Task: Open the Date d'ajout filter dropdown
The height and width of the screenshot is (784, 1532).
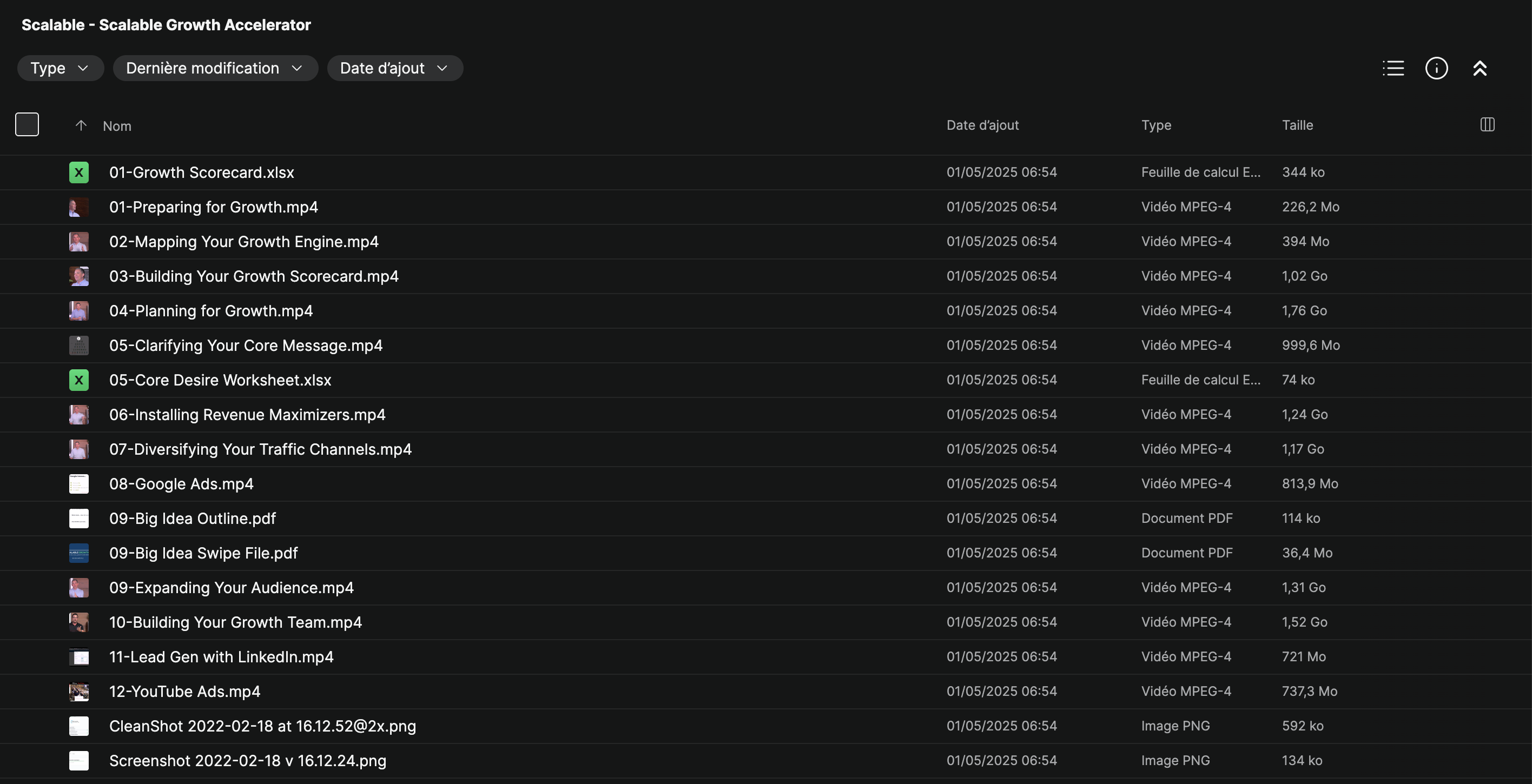Action: tap(394, 68)
